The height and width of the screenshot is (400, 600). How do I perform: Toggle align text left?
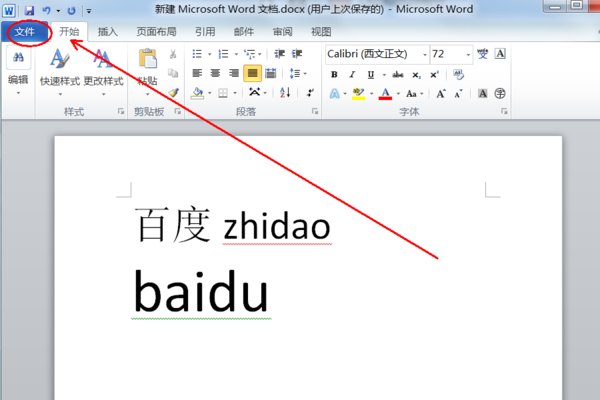coord(197,73)
